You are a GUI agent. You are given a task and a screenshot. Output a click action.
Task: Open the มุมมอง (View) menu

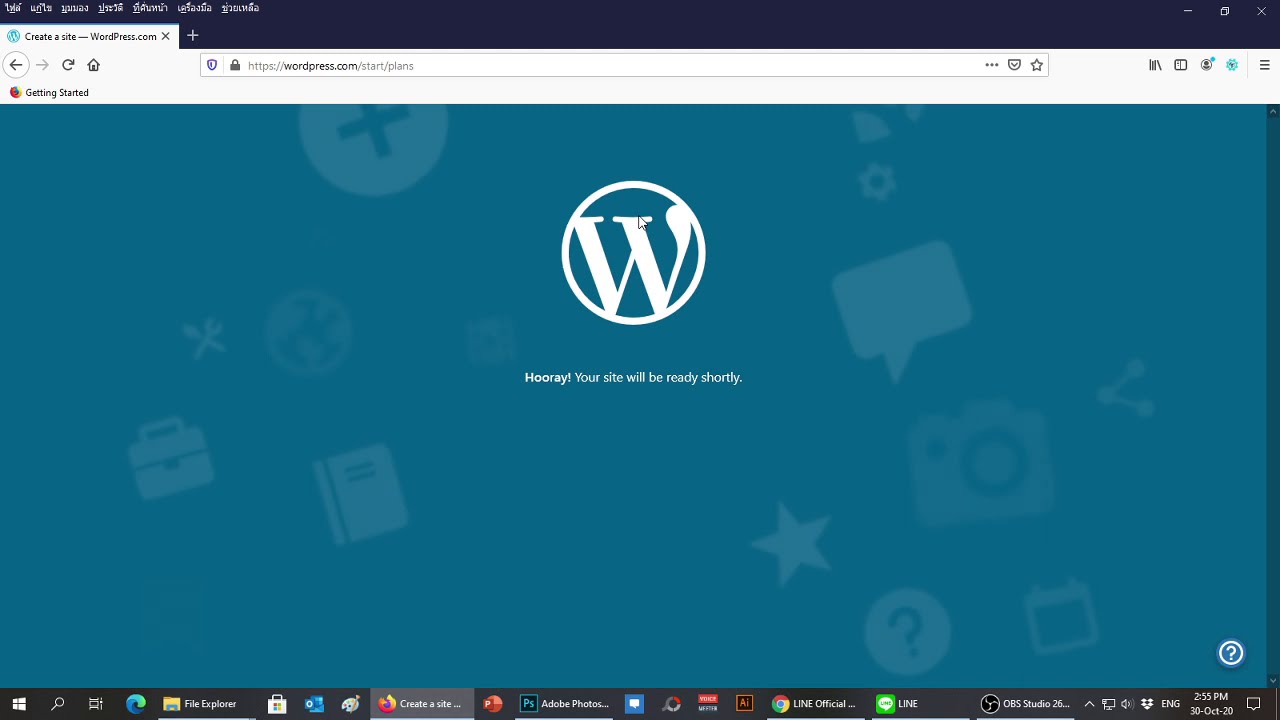(75, 8)
